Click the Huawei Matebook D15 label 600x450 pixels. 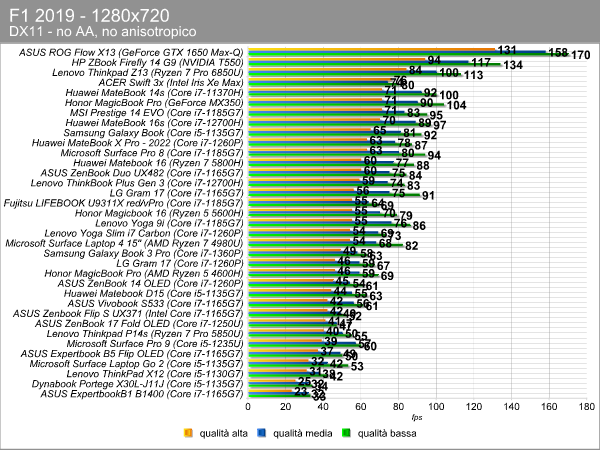click(x=153, y=293)
